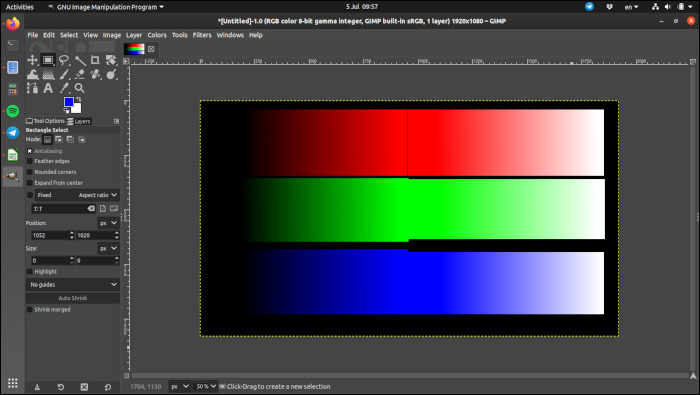Switch to the Layers tab

[79, 121]
